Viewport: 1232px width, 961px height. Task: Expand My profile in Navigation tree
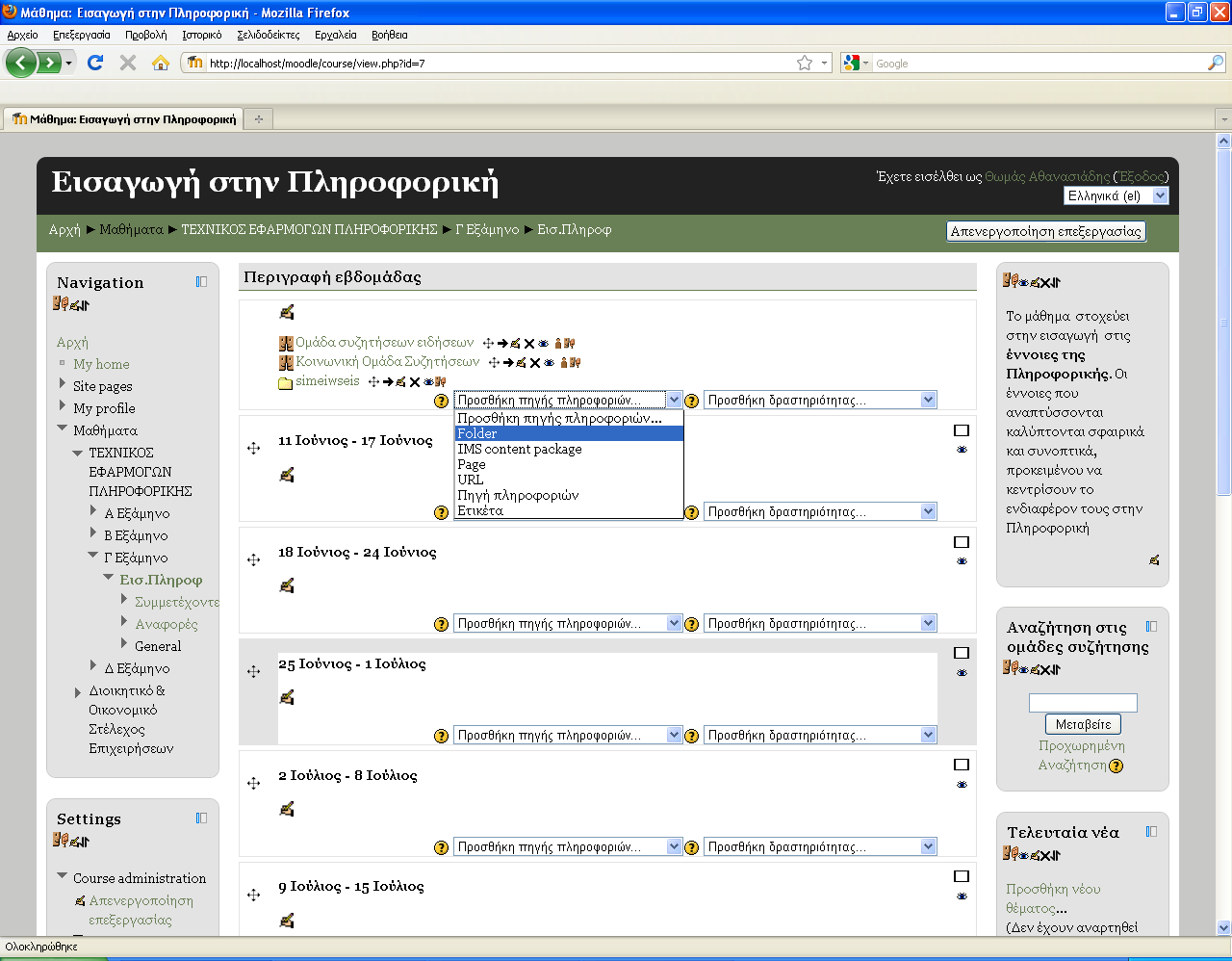point(63,406)
